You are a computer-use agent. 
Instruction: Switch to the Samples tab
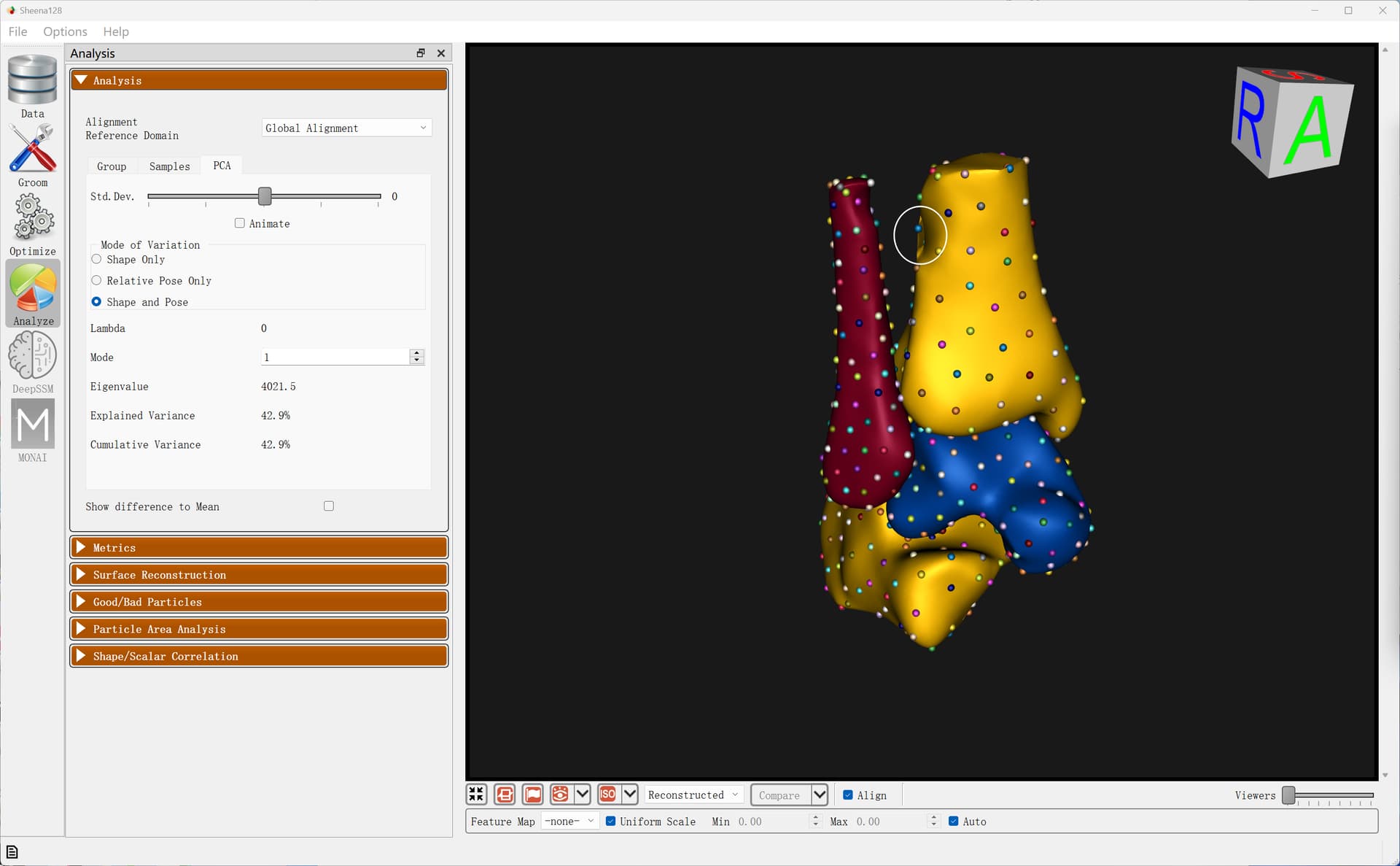tap(169, 166)
